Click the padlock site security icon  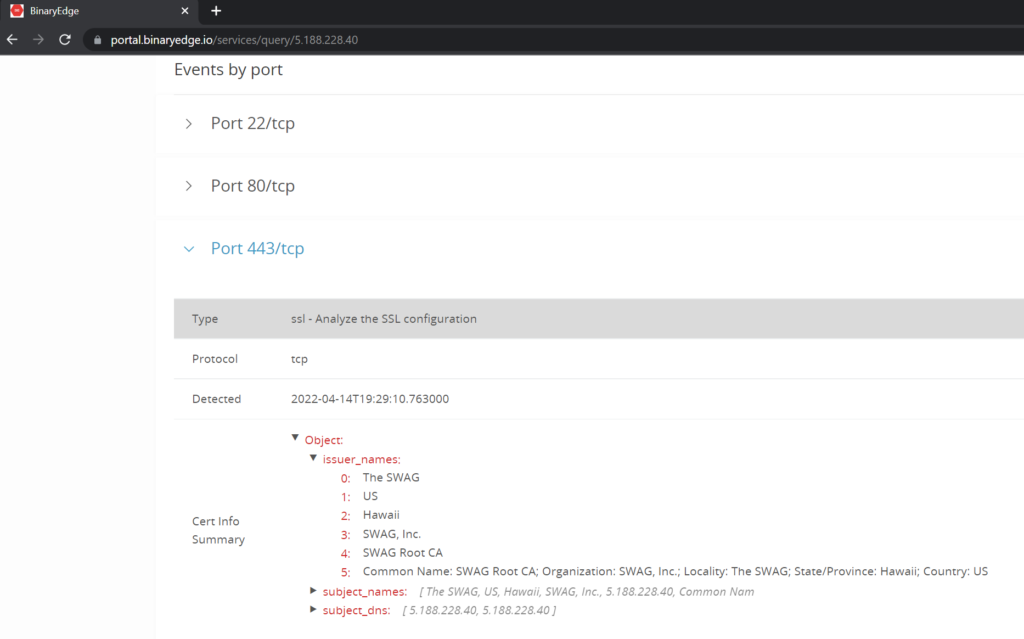point(97,40)
